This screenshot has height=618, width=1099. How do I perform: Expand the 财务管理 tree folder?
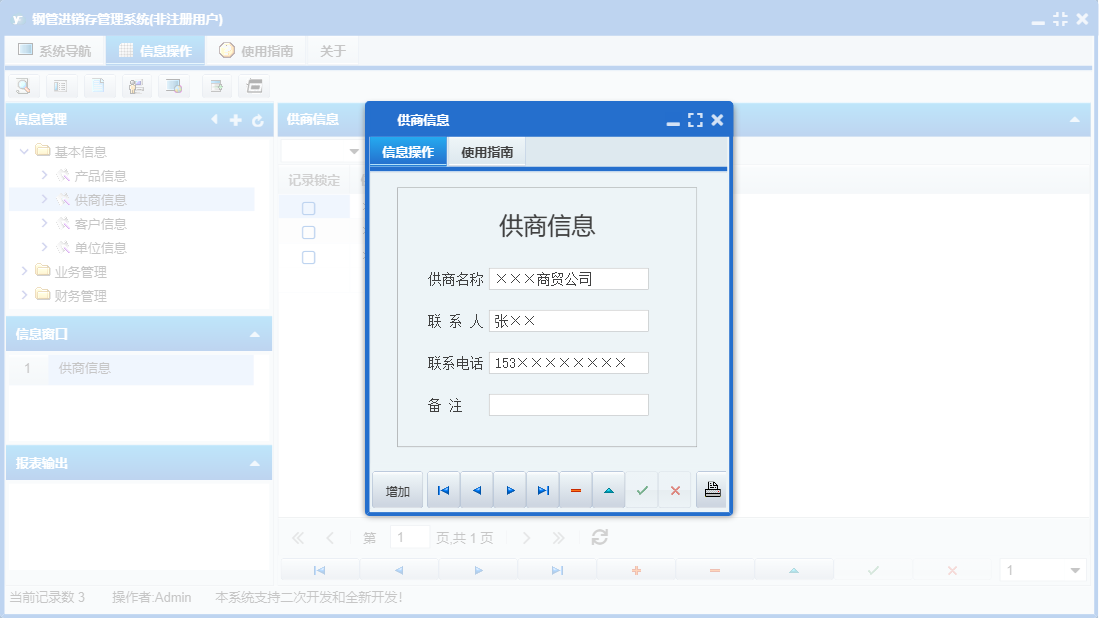click(22, 295)
